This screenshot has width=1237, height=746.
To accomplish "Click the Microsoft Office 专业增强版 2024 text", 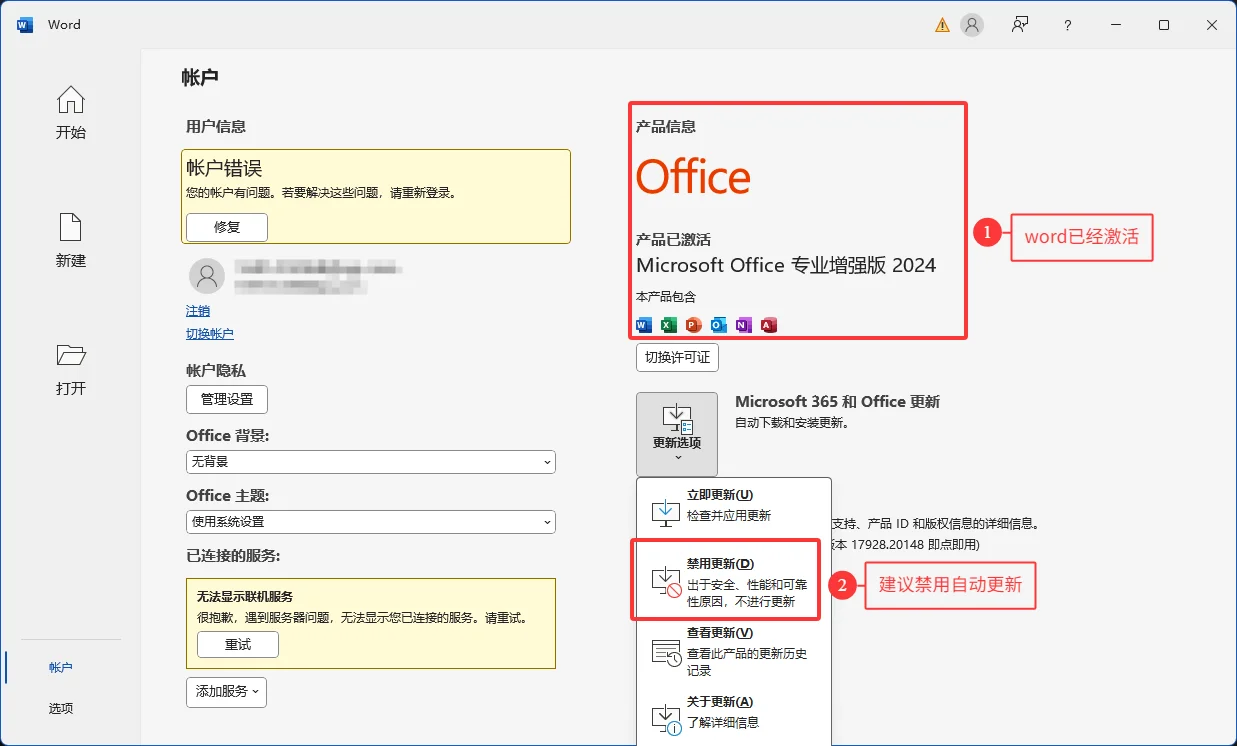I will coord(786,265).
